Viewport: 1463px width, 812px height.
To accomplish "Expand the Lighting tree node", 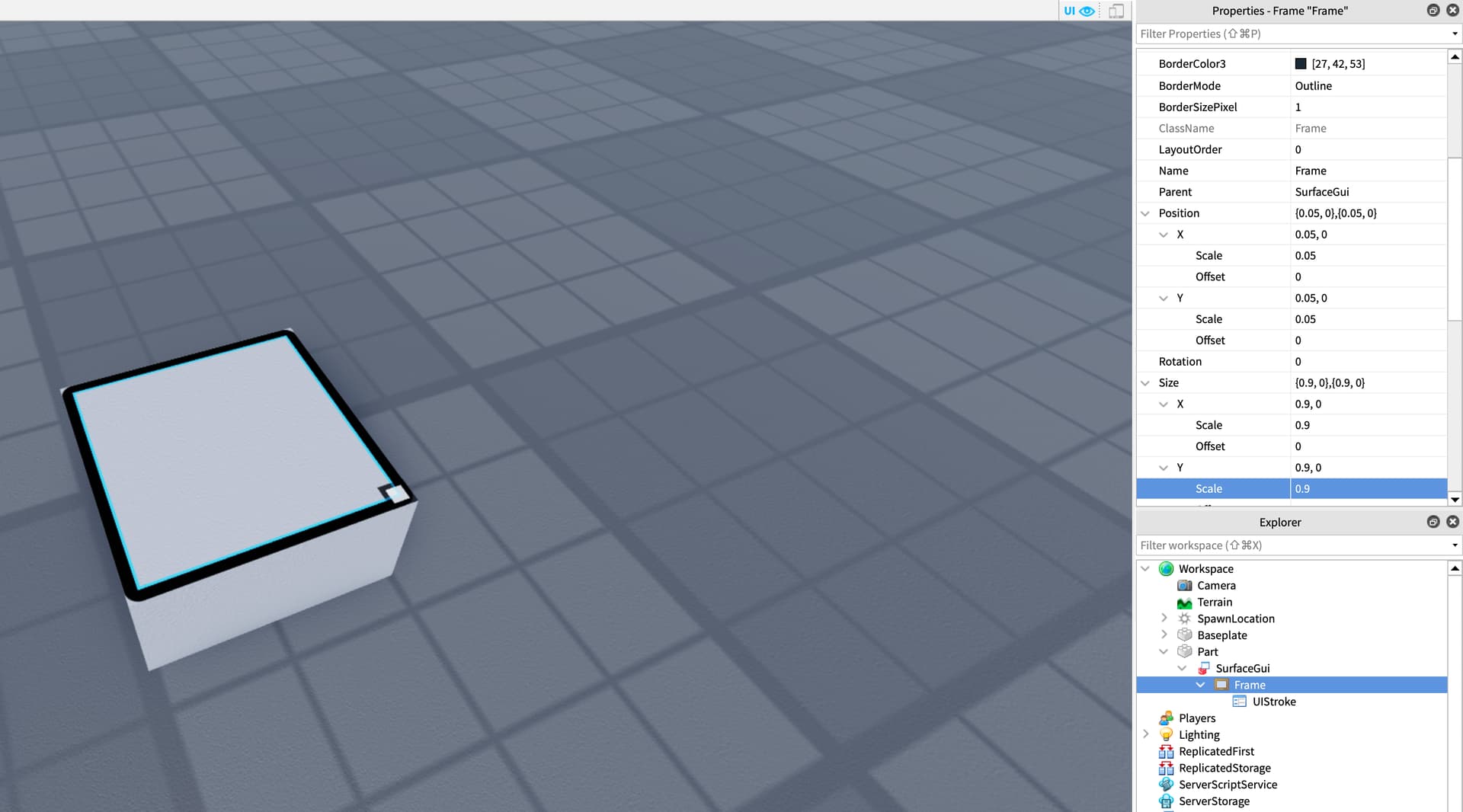I will point(1145,735).
